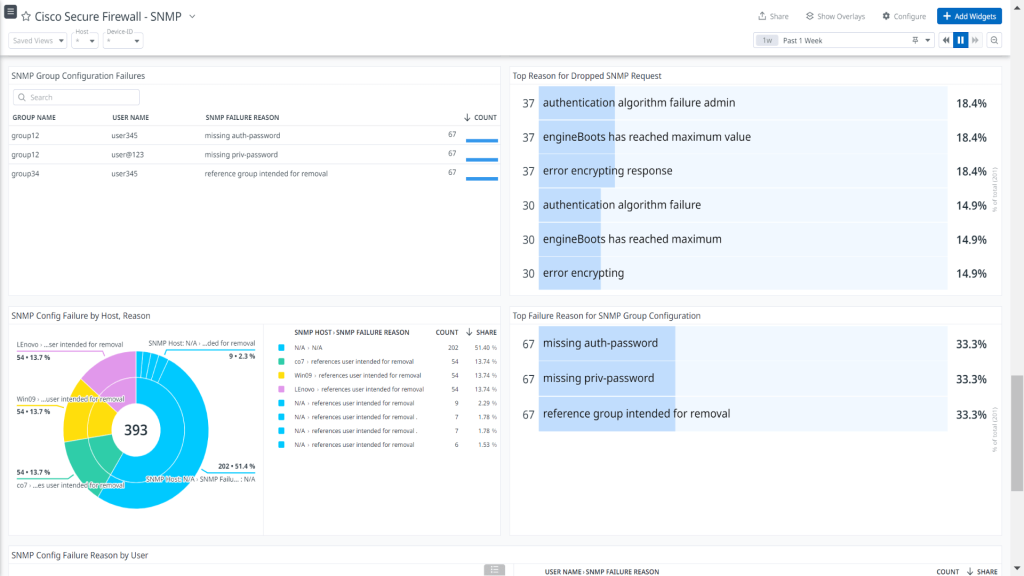Select the missing auth-password bar
The image size is (1024, 576).
[x=607, y=344]
